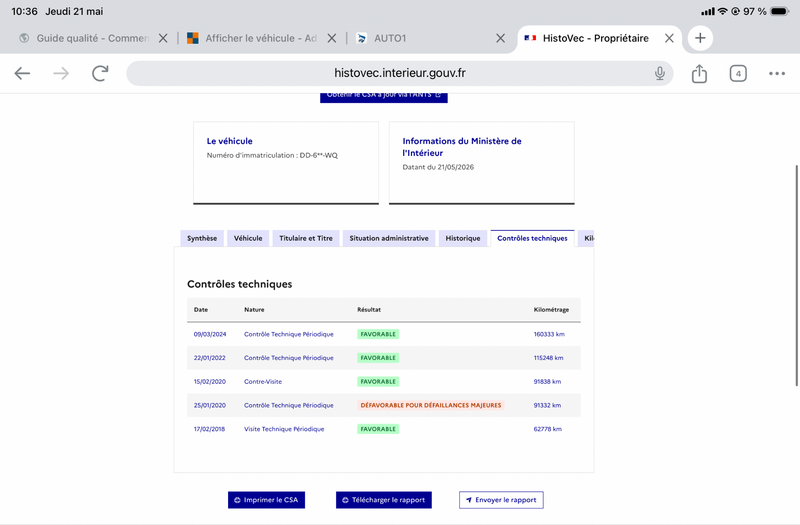The image size is (800, 525).
Task: Focus the histovec.interieur.gouv.fr address bar
Action: click(399, 73)
